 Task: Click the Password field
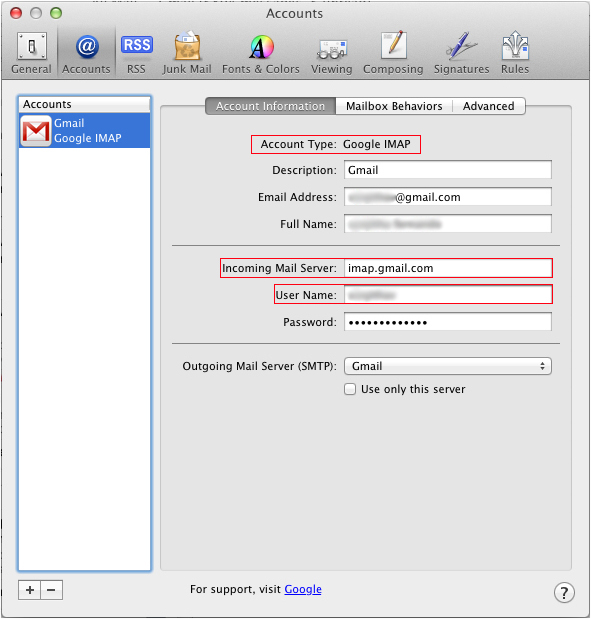tap(448, 322)
